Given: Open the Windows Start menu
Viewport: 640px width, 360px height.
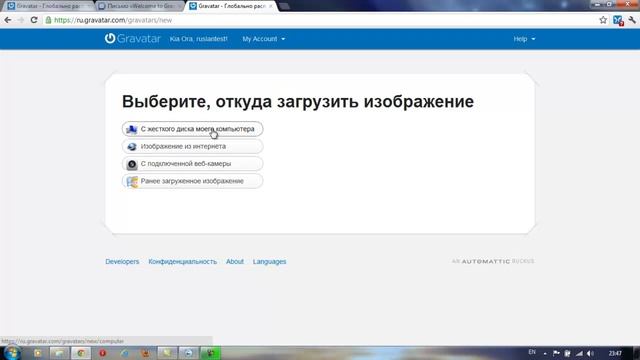Looking at the screenshot, I should [x=12, y=353].
